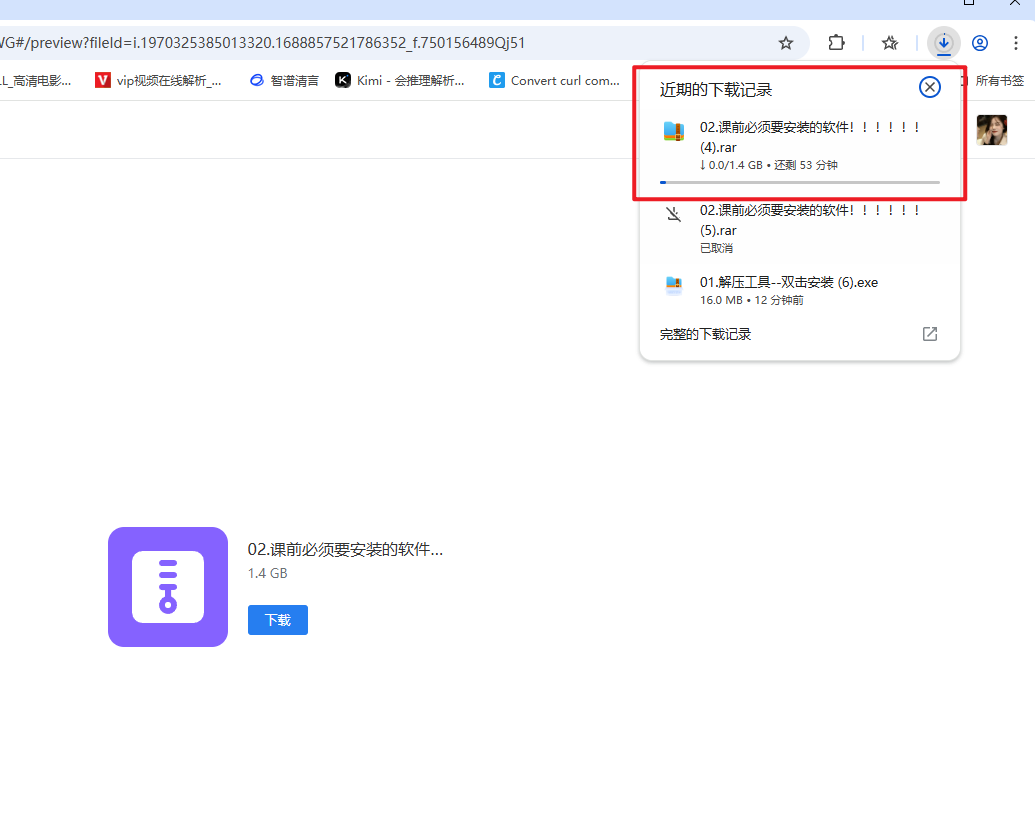The image size is (1035, 815).
Task: Click the 完整的下载记录 link
Action: pyautogui.click(x=705, y=335)
